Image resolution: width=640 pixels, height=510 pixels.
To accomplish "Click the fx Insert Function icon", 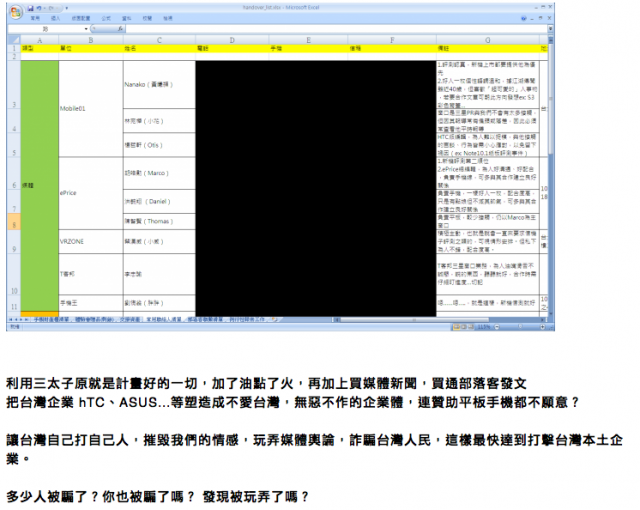I will coord(120,29).
